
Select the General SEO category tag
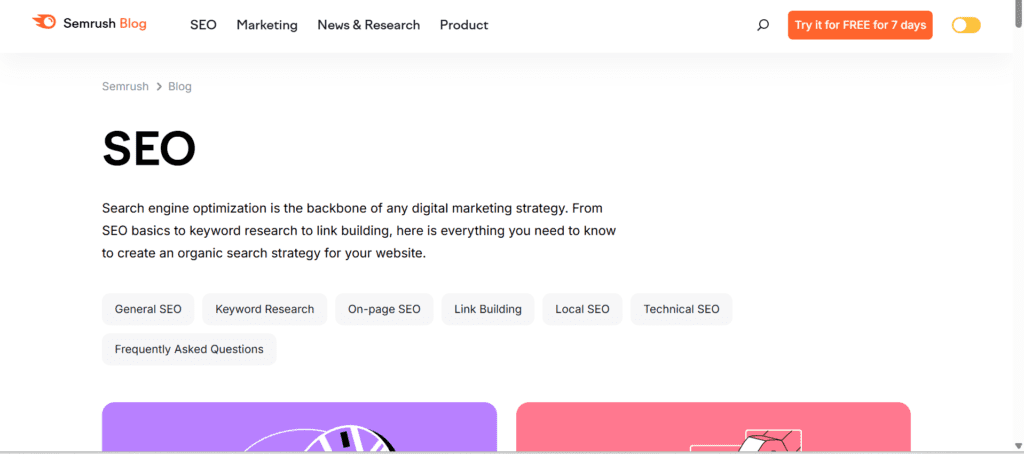pos(148,309)
